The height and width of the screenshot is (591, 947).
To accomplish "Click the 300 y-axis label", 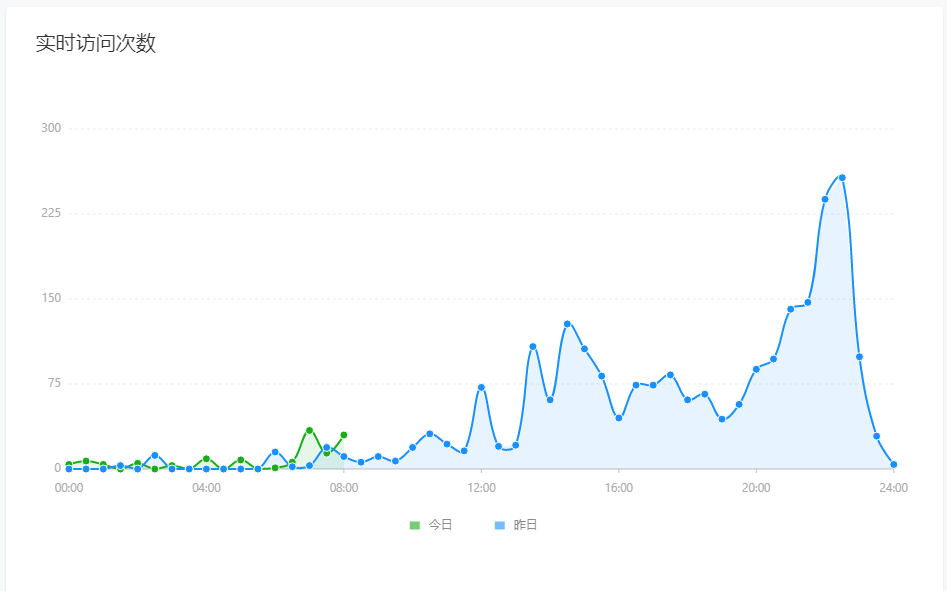I will tap(51, 128).
